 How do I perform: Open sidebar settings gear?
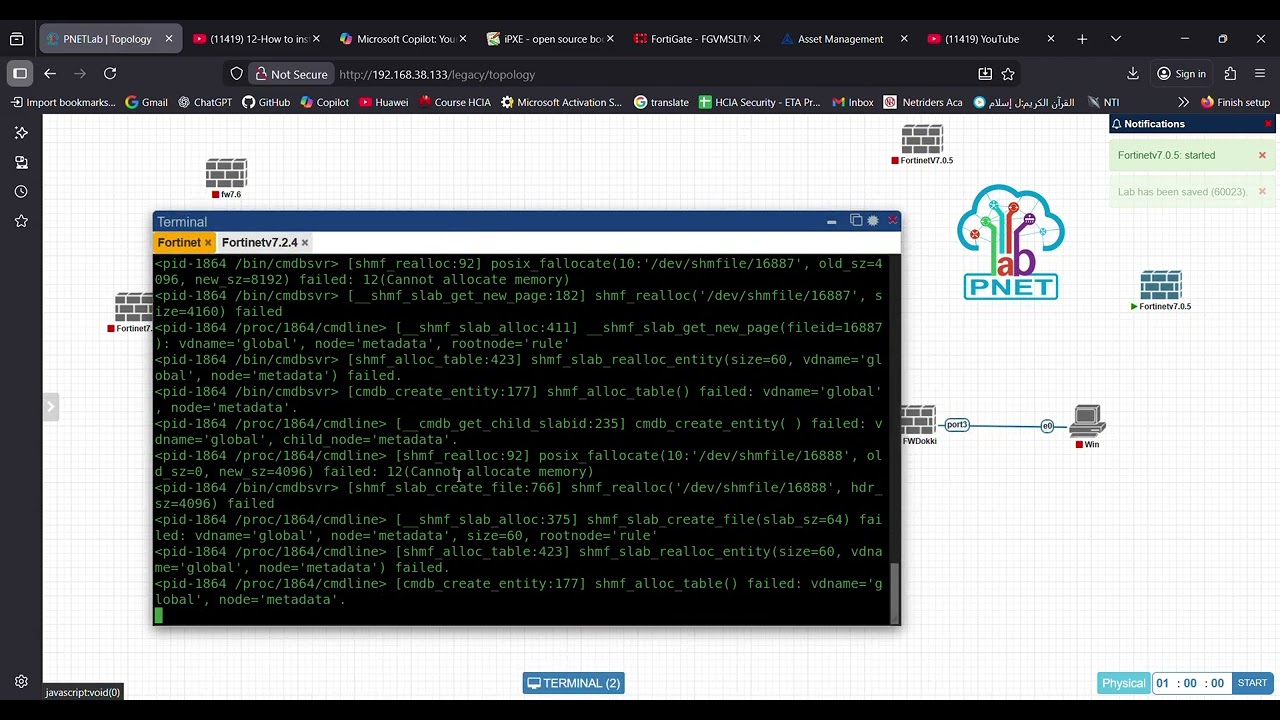[x=21, y=682]
